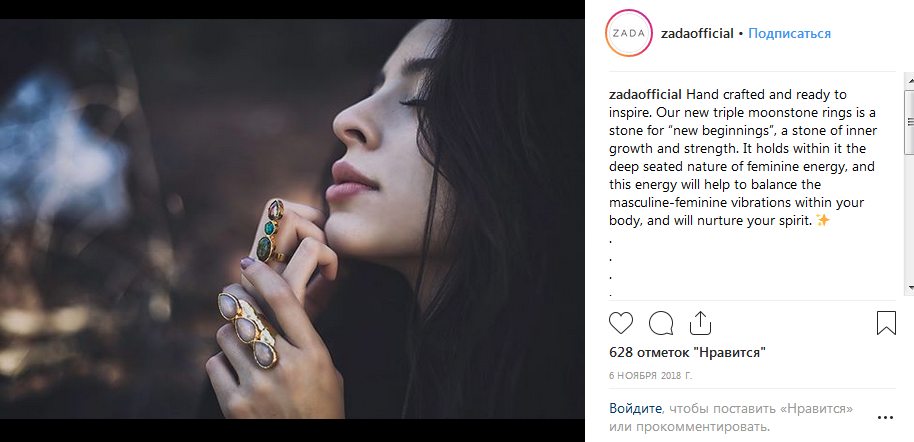
Task: Like the post with the heart icon
Action: click(621, 323)
